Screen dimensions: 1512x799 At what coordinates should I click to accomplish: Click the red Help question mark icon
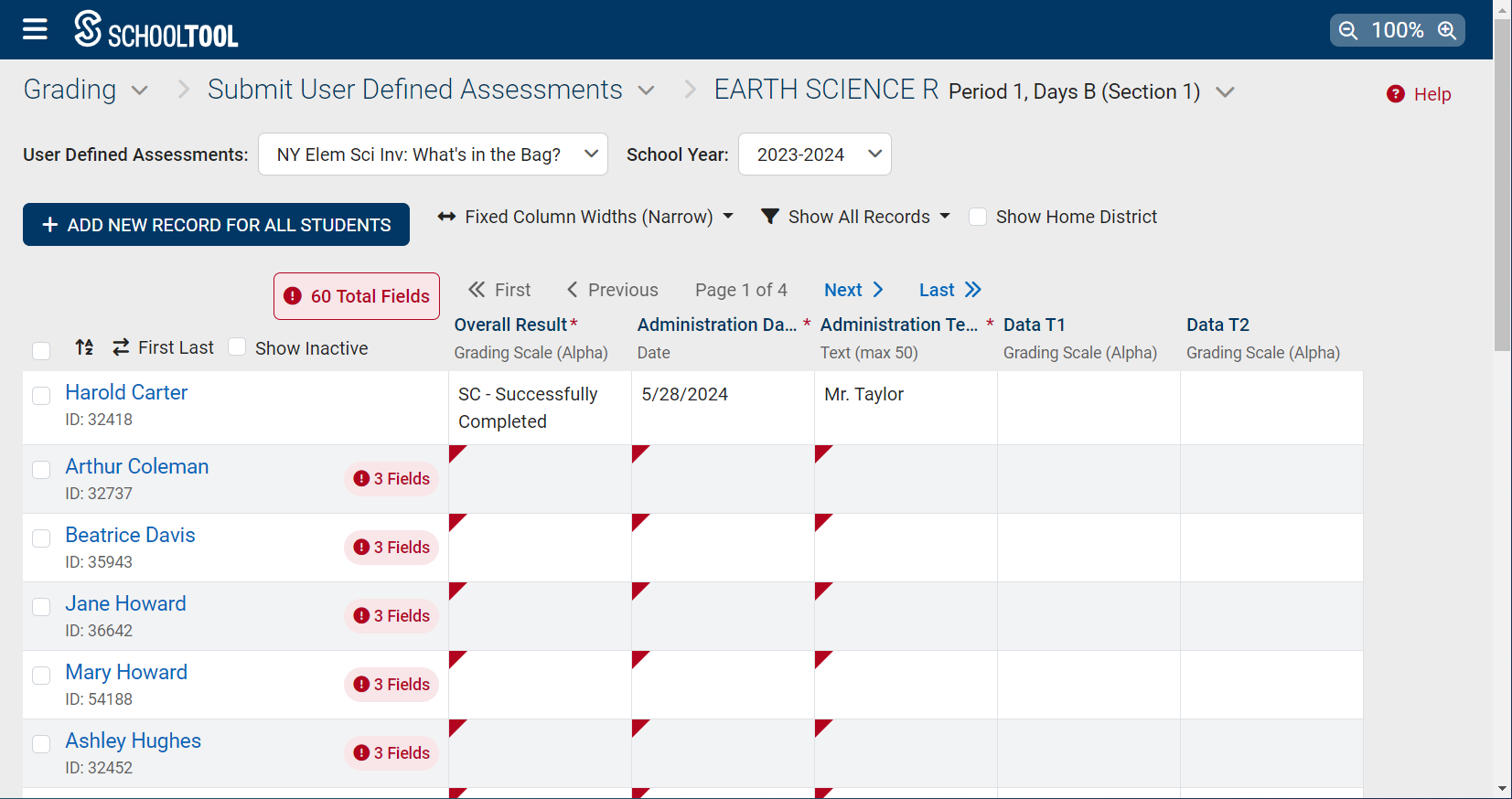(x=1396, y=94)
